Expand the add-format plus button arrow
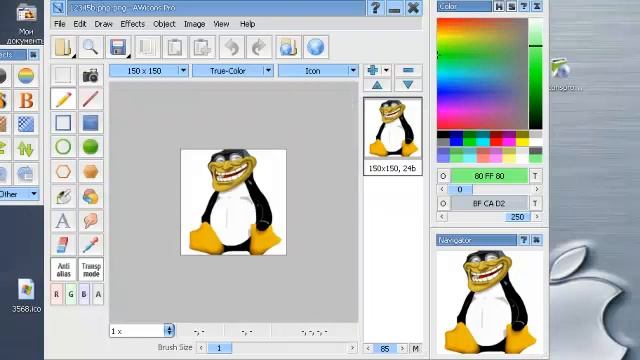640x360 pixels. pyautogui.click(x=386, y=70)
